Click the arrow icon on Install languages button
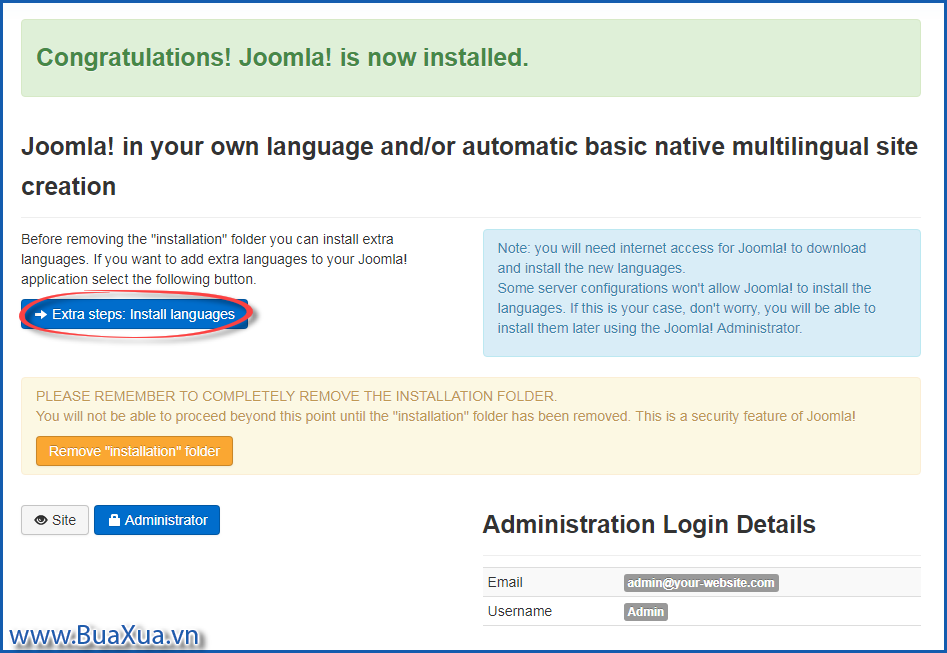Viewport: 947px width, 653px height. coord(40,315)
